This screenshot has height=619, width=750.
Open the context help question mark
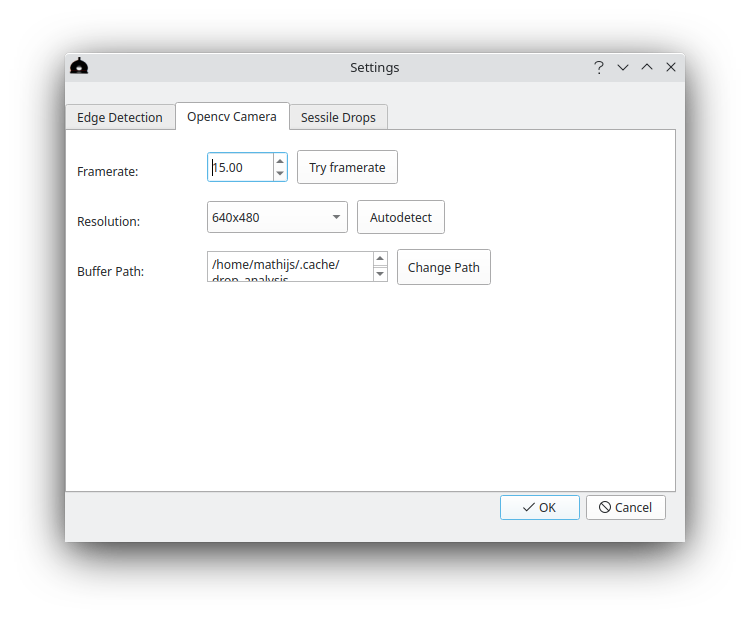click(x=598, y=67)
